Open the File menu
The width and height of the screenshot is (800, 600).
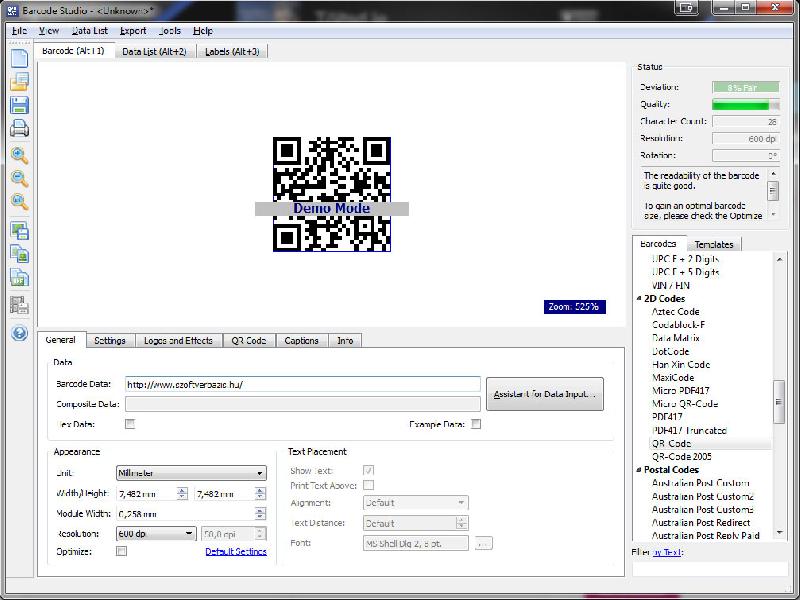click(x=19, y=31)
